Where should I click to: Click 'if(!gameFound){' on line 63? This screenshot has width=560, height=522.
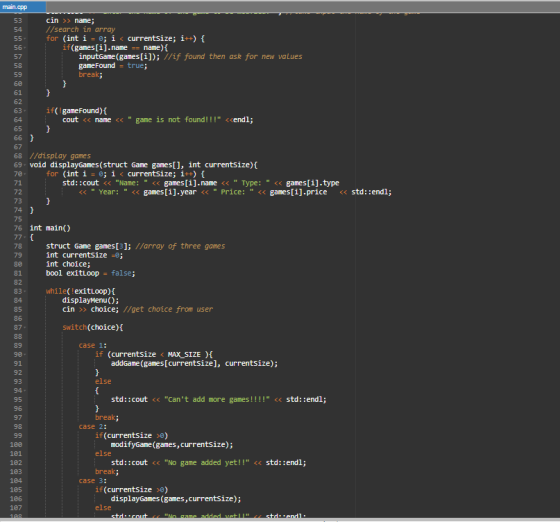76,111
